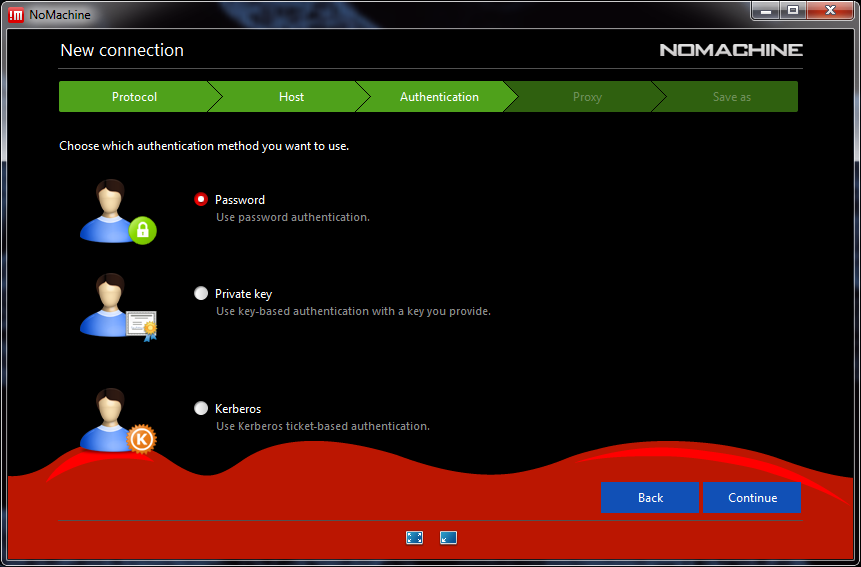This screenshot has width=861, height=567.
Task: Click the key-based authentication description text
Action: pyautogui.click(x=353, y=311)
